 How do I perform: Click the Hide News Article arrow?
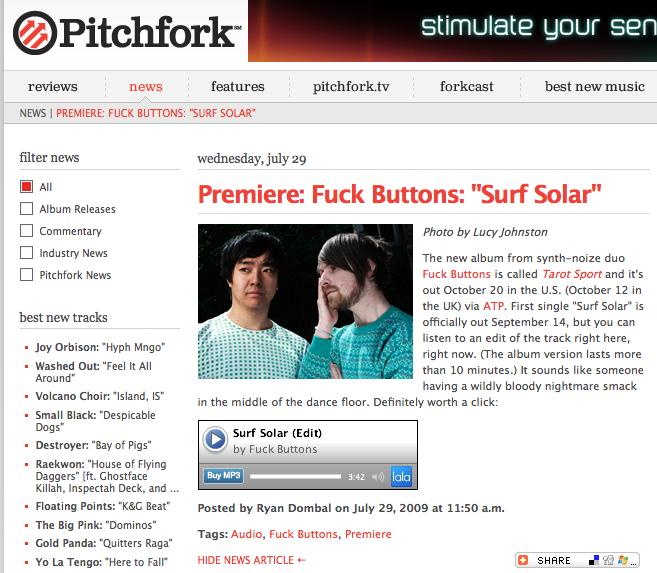(x=301, y=560)
